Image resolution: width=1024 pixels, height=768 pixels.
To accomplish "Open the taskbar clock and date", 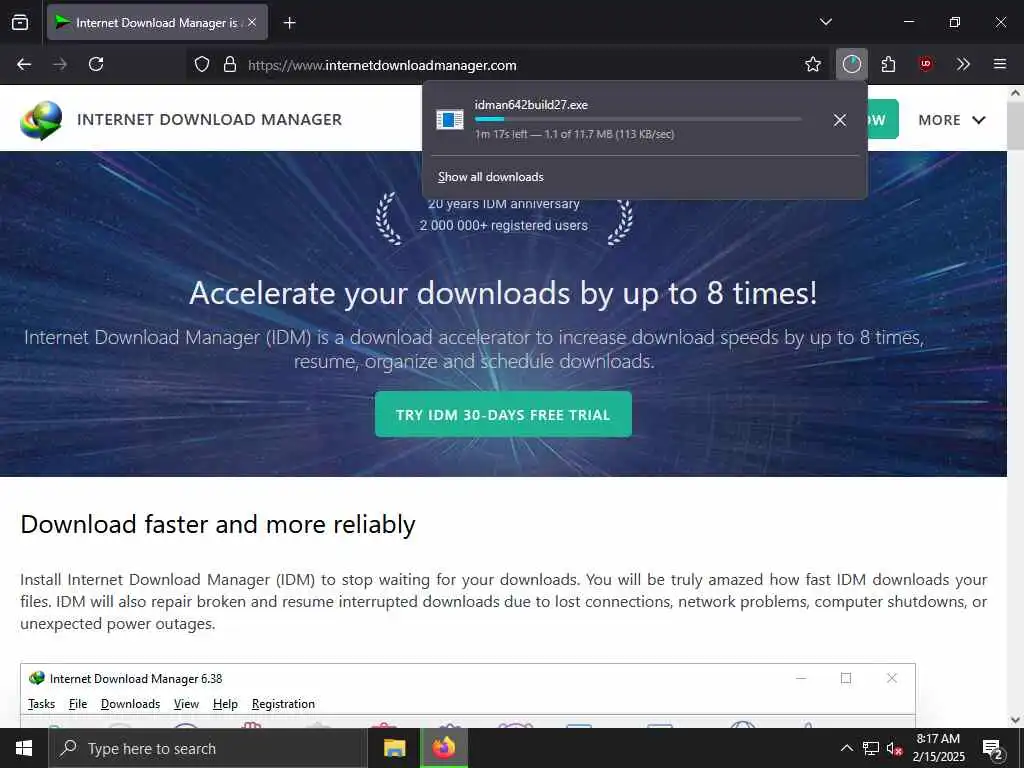I will 938,748.
